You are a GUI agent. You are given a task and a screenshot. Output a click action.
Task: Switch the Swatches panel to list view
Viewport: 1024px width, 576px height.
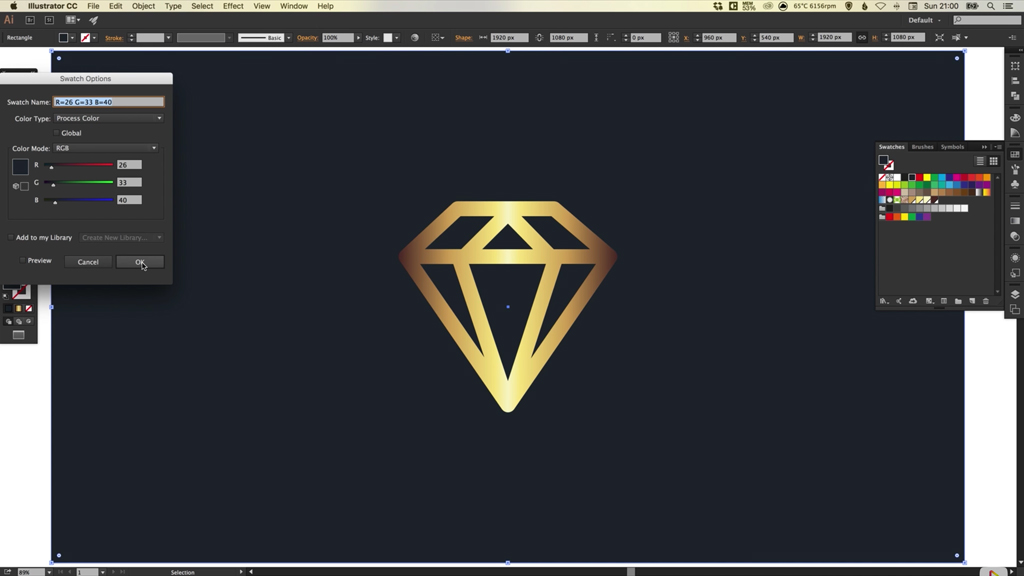980,160
